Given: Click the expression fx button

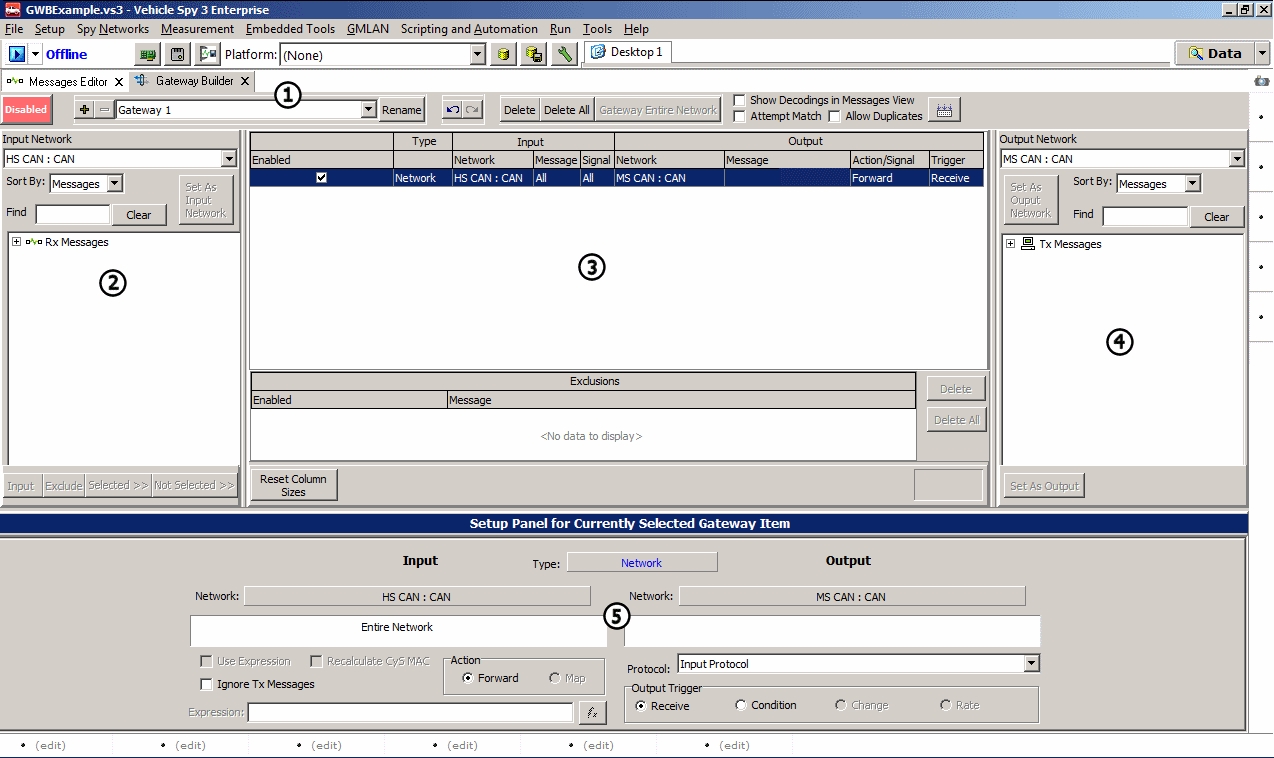Looking at the screenshot, I should click(x=592, y=712).
